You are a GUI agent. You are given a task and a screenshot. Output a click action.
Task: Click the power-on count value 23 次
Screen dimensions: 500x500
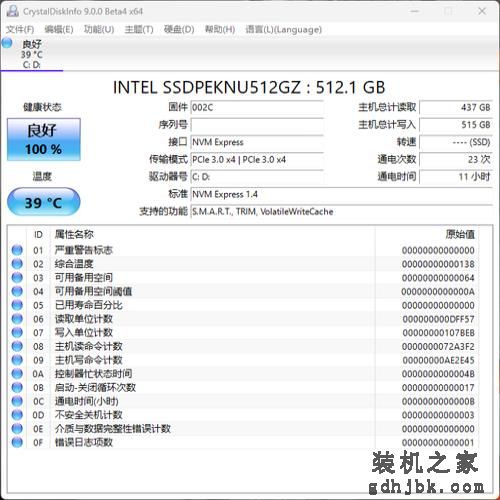[x=456, y=160]
